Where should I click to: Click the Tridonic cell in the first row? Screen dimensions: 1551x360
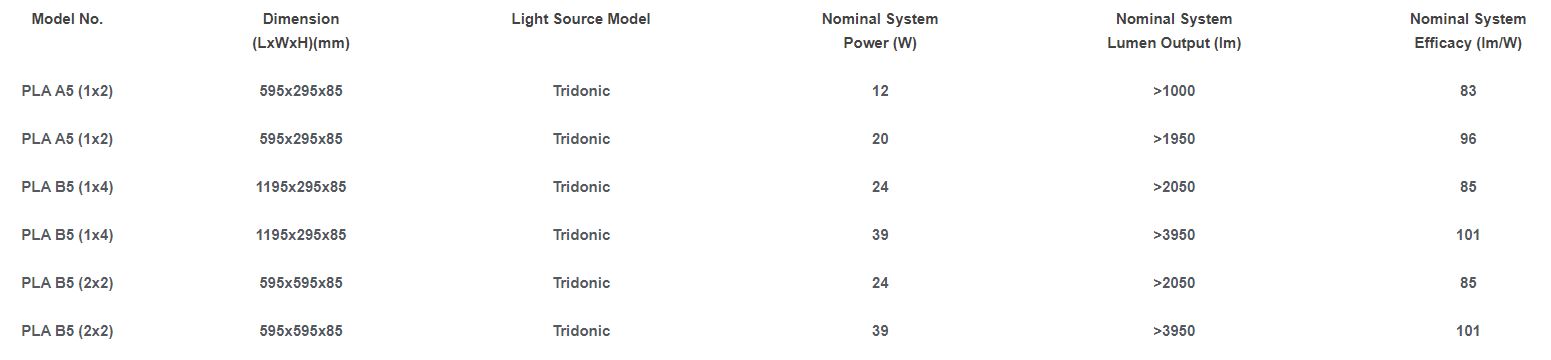coord(581,91)
